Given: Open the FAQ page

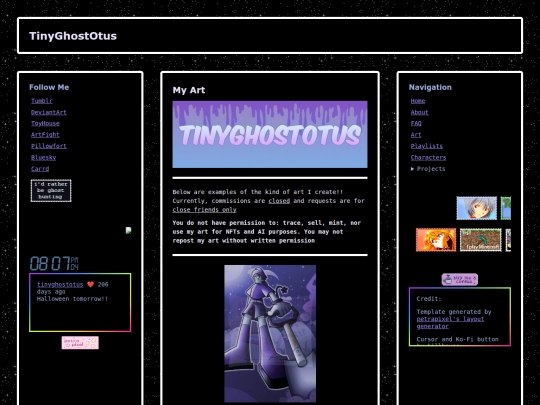Looking at the screenshot, I should pyautogui.click(x=416, y=123).
